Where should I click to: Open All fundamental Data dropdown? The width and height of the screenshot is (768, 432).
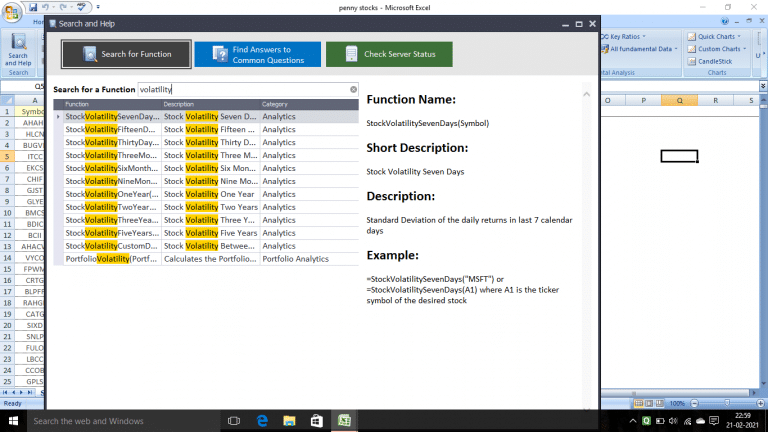pyautogui.click(x=640, y=49)
